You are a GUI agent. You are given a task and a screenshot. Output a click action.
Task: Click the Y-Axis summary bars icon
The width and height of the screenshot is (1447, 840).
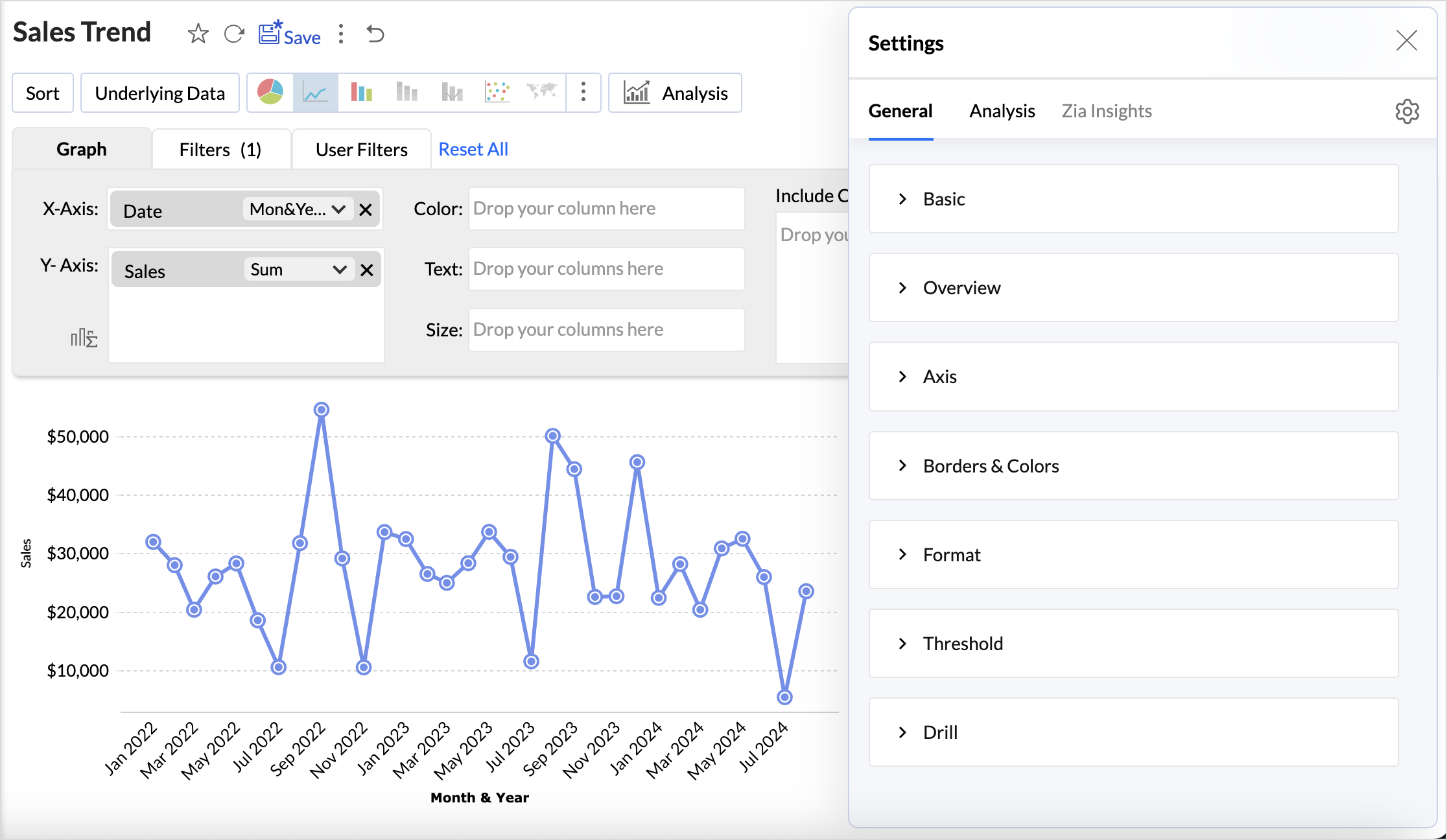[84, 338]
